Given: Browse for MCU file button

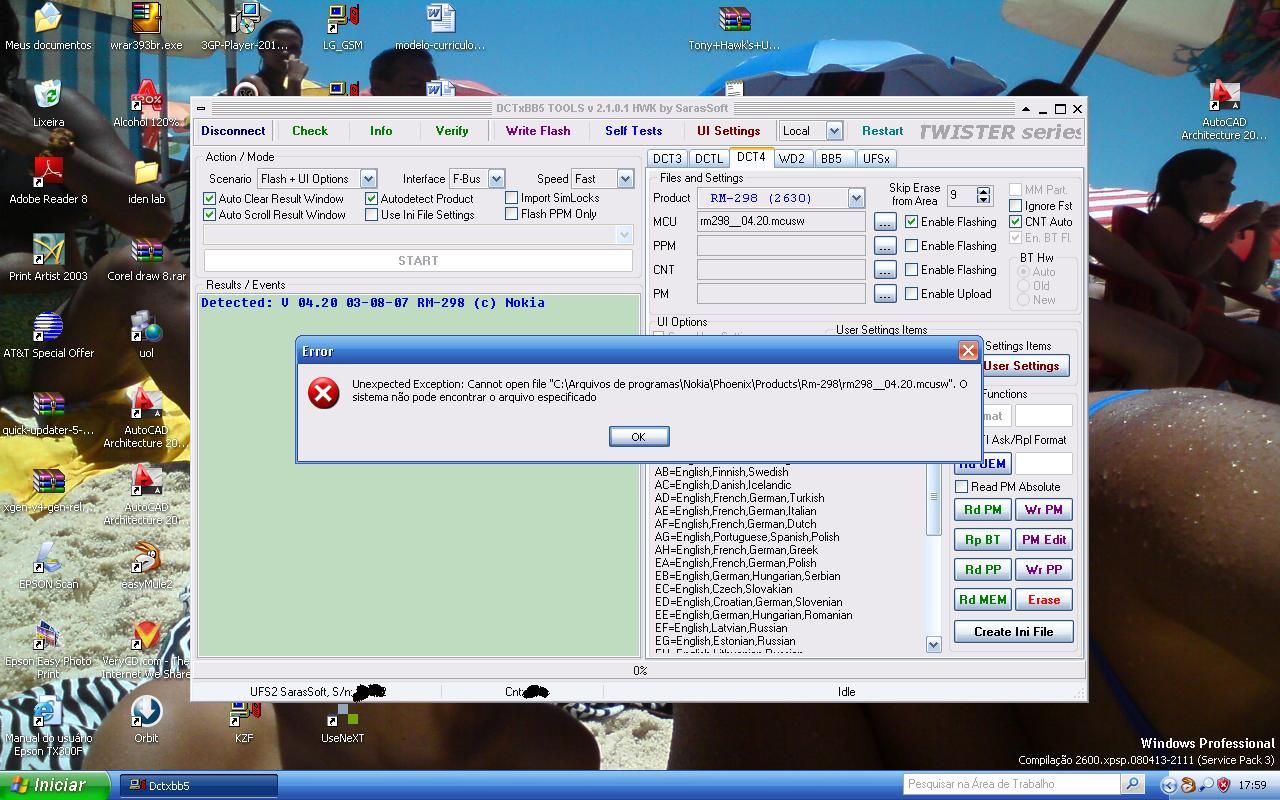Looking at the screenshot, I should [x=885, y=222].
